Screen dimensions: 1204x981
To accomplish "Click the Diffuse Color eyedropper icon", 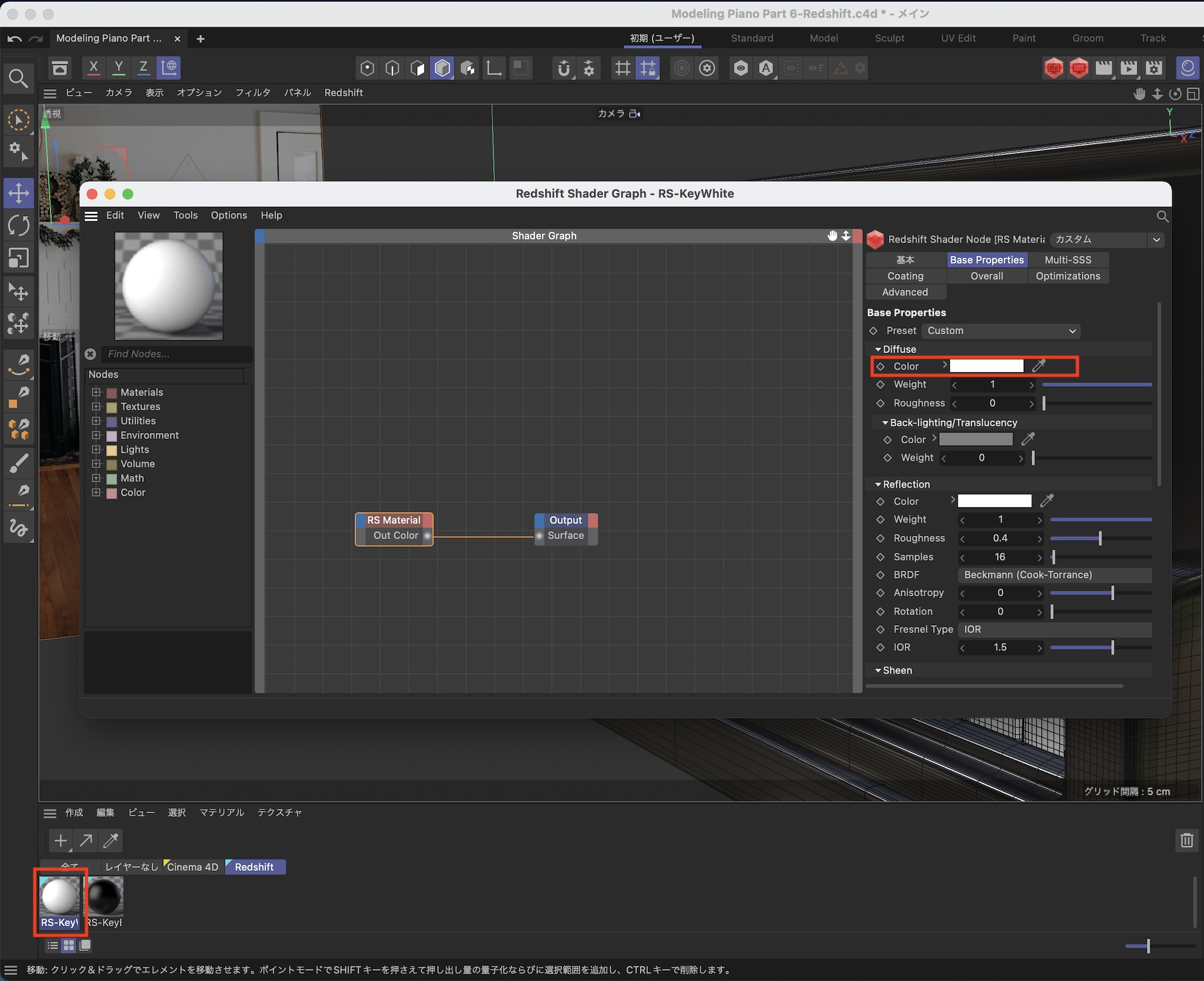I will pos(1038,366).
